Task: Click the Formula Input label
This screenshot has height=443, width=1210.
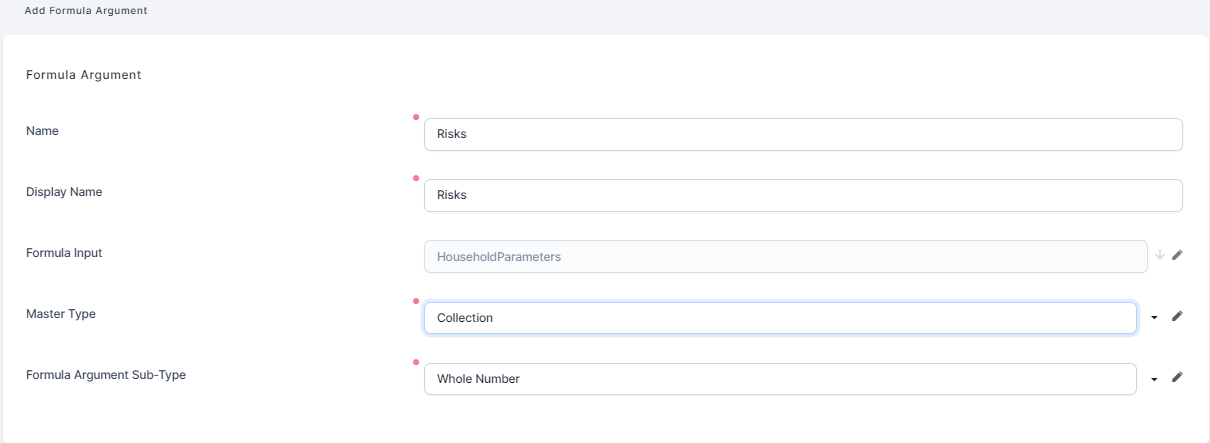Action: pyautogui.click(x=64, y=253)
